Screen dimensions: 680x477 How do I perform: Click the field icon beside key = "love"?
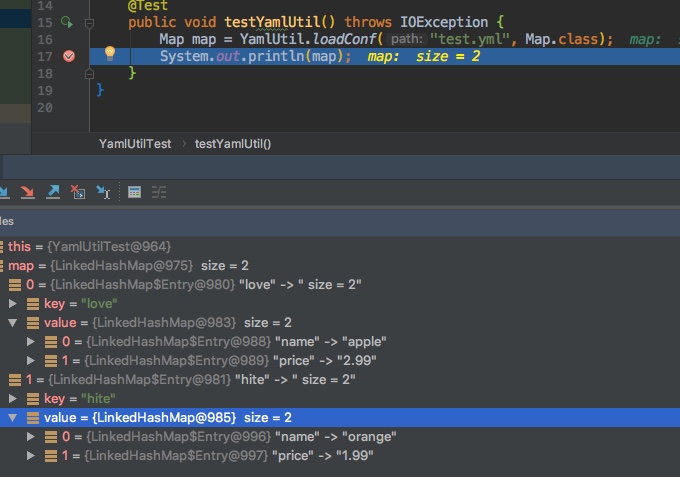tap(33, 304)
